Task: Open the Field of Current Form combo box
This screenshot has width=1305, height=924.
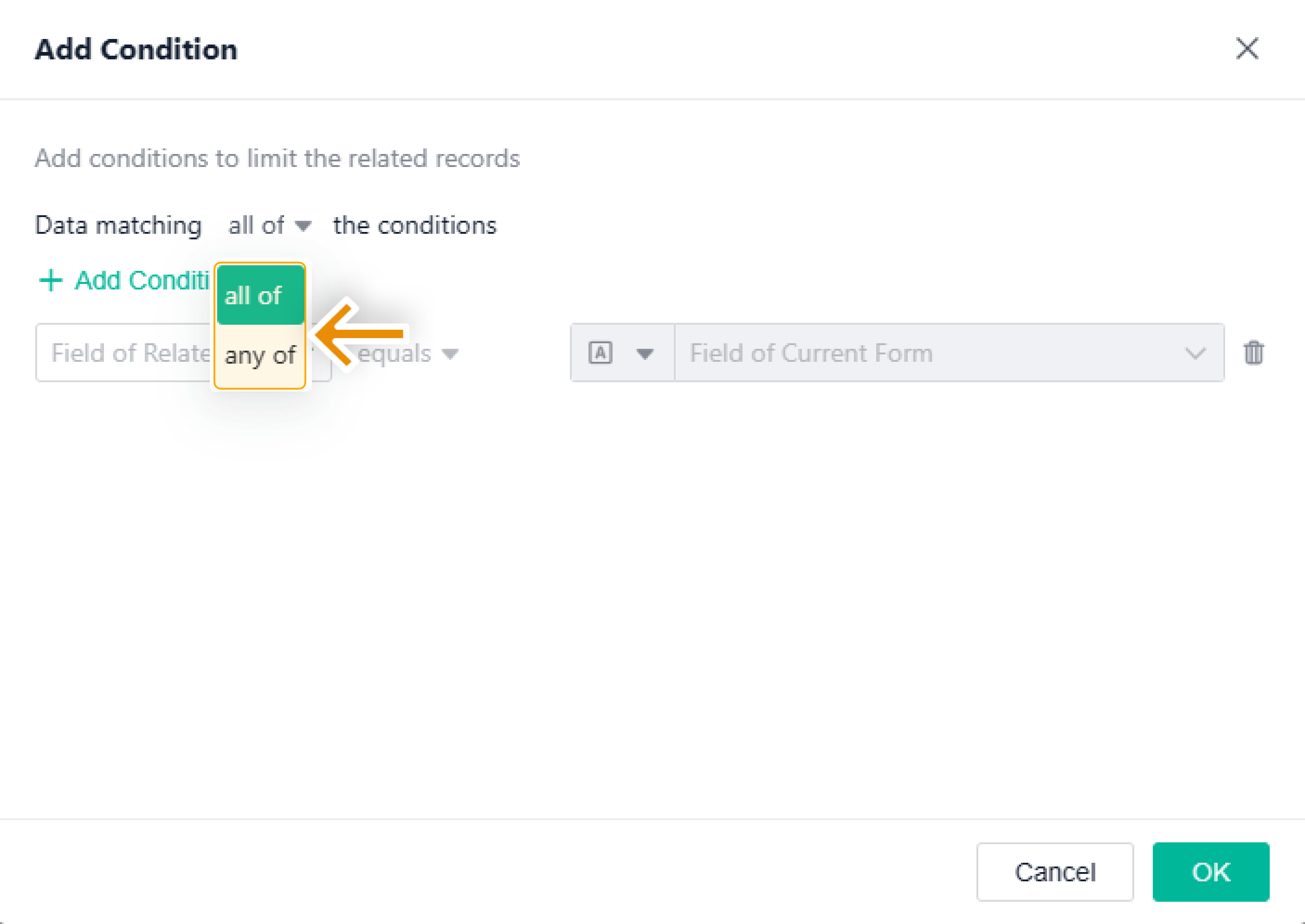Action: coord(949,353)
